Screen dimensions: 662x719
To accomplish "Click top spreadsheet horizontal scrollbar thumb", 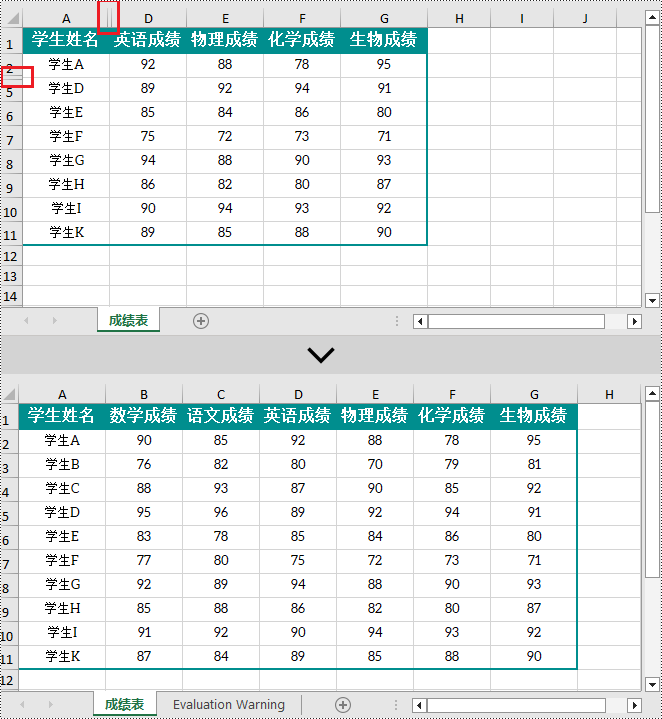I will point(516,321).
